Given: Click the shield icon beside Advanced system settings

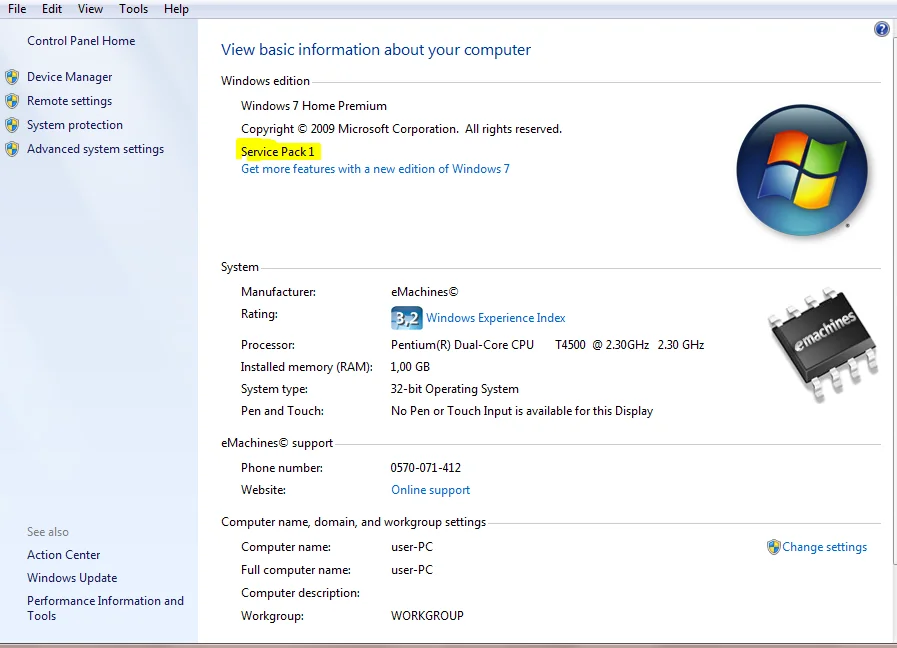Looking at the screenshot, I should point(12,149).
